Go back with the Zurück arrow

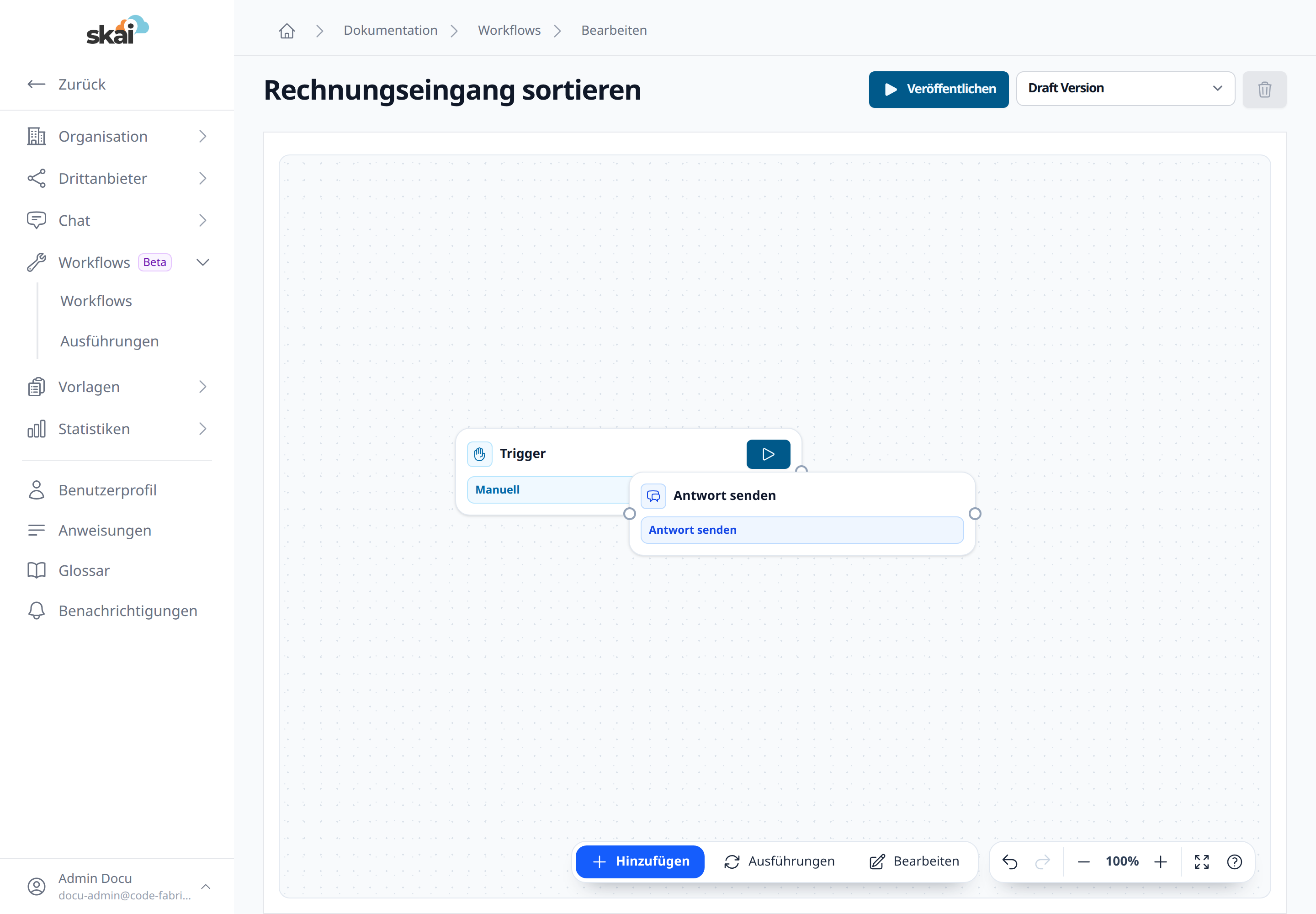tap(37, 84)
